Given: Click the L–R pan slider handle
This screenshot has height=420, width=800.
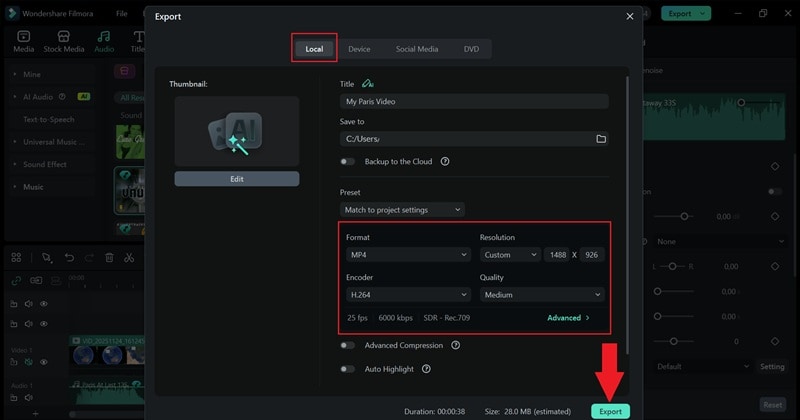Looking at the screenshot, I should click(x=672, y=266).
